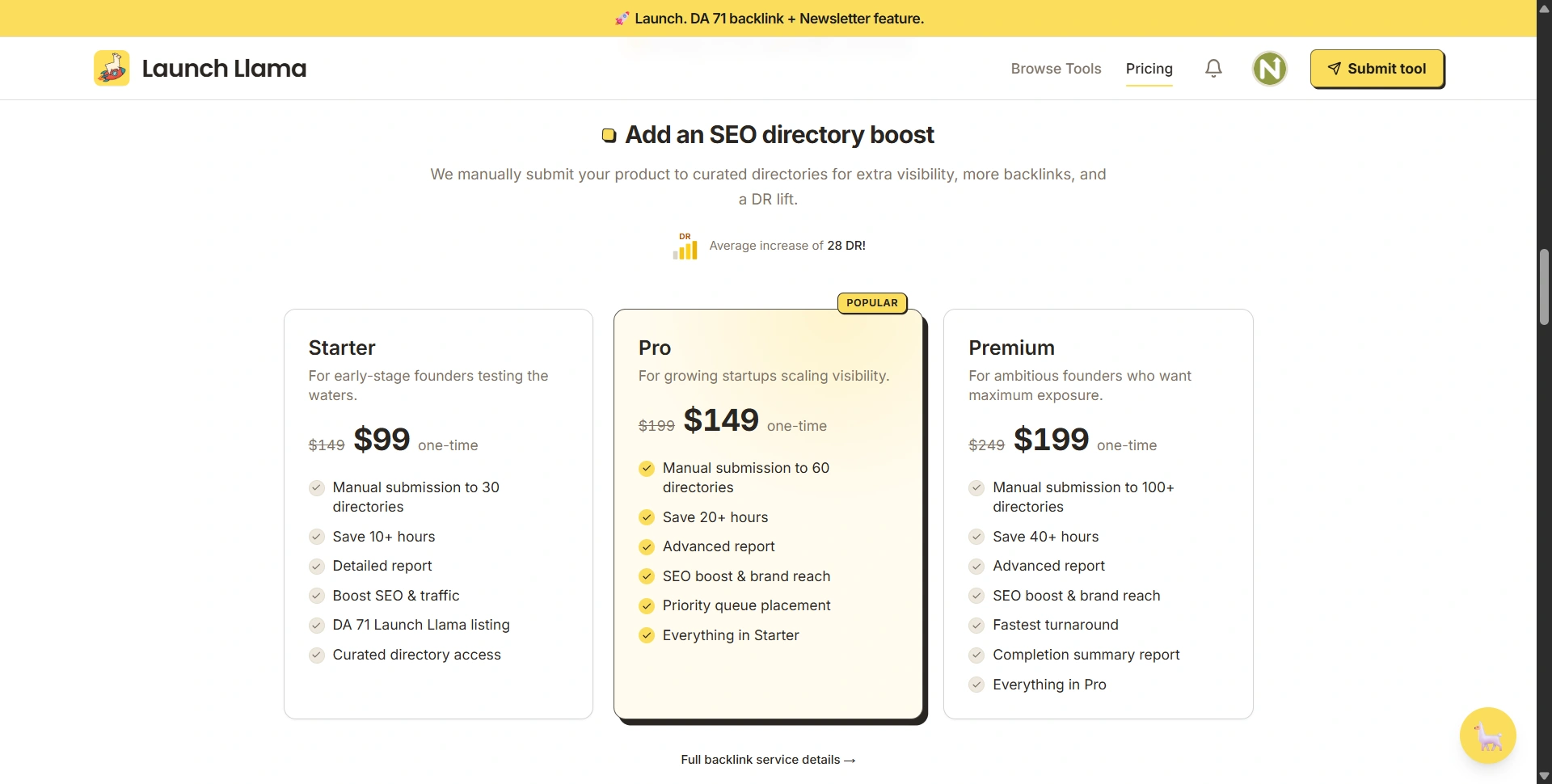The height and width of the screenshot is (784, 1552).
Task: Click 'Advanced report' in the Premium card
Action: 1048,566
